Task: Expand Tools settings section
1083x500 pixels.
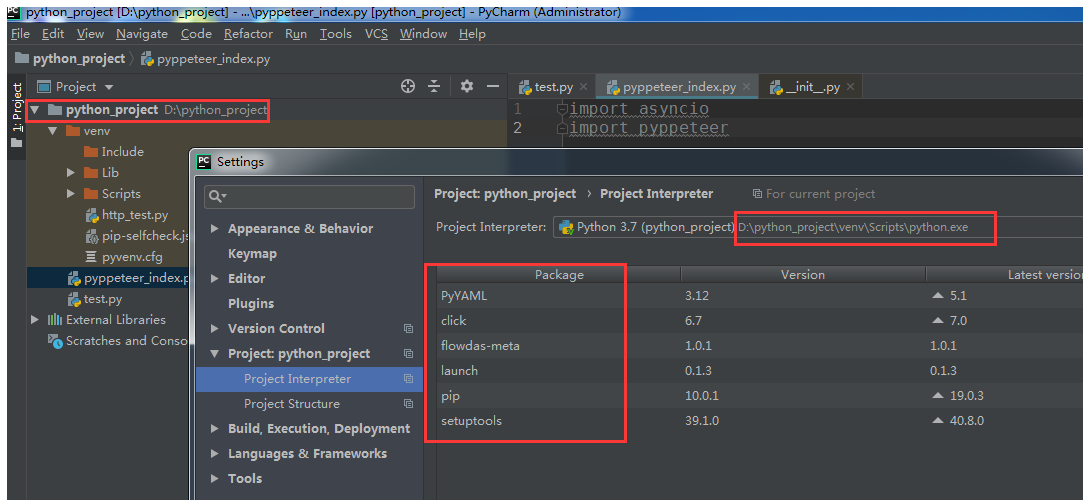Action: tap(215, 479)
